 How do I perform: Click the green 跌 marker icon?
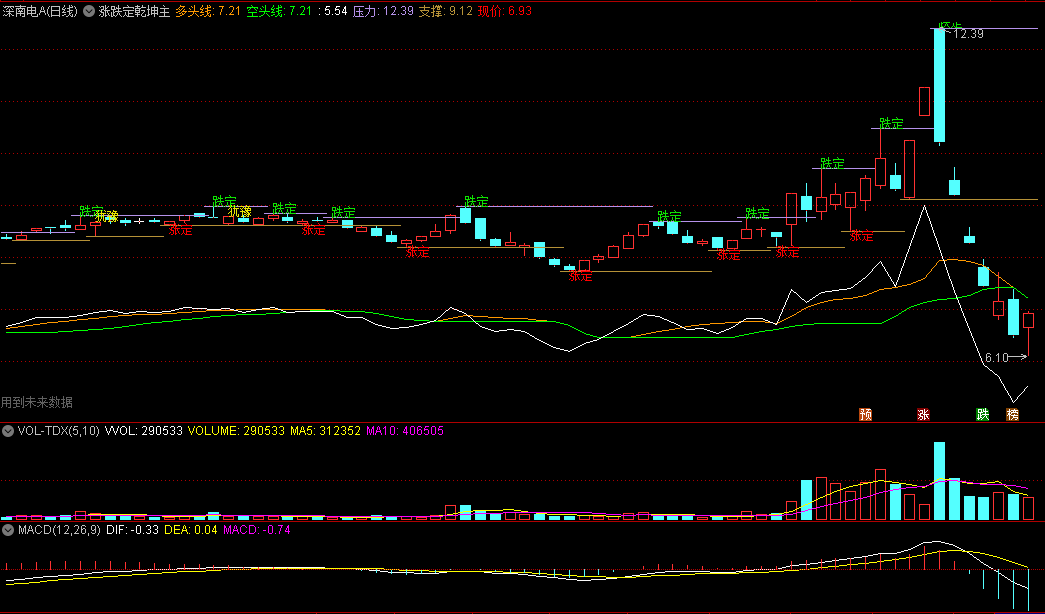click(982, 414)
